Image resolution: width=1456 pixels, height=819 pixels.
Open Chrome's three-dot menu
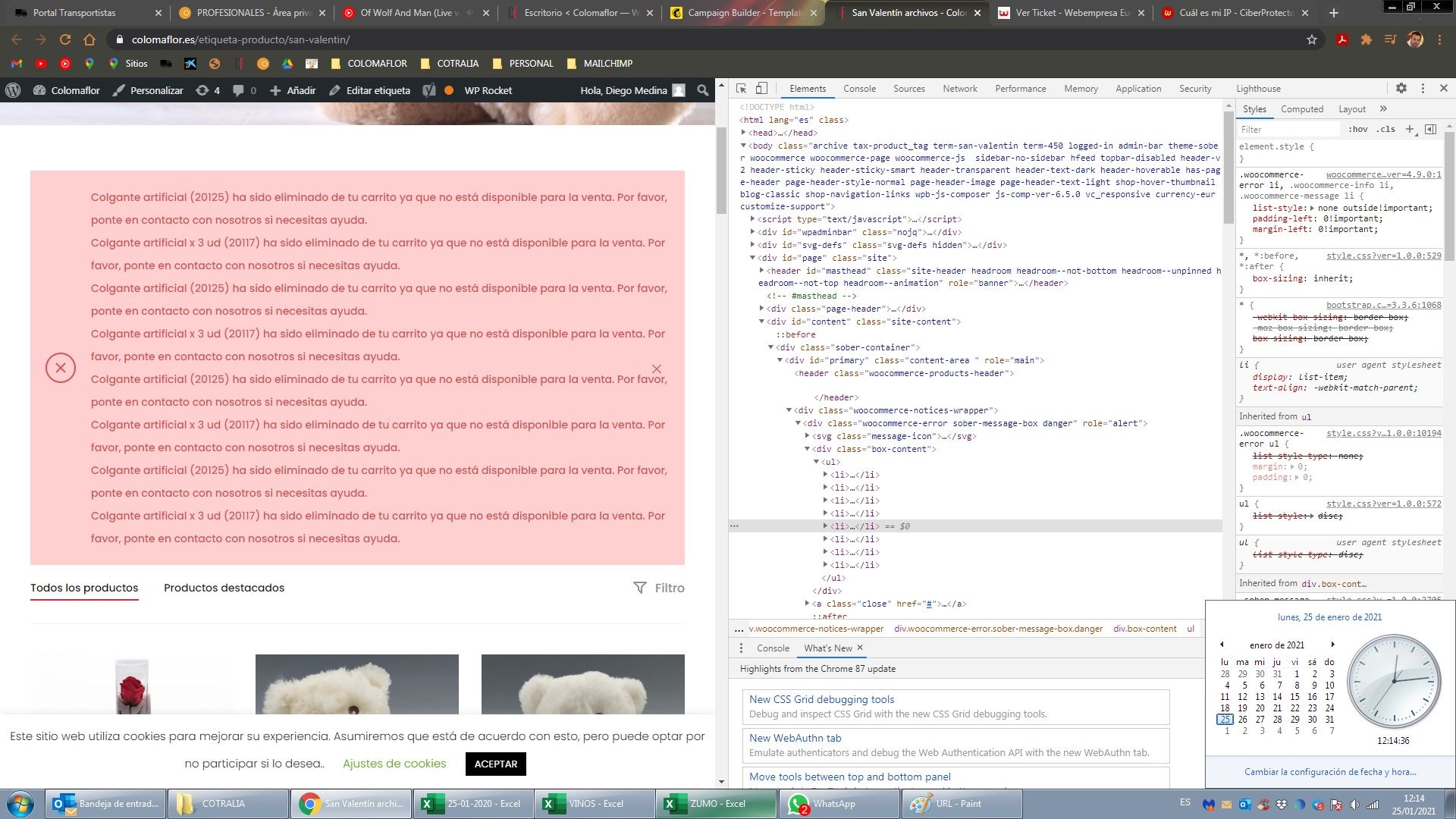tap(1439, 39)
